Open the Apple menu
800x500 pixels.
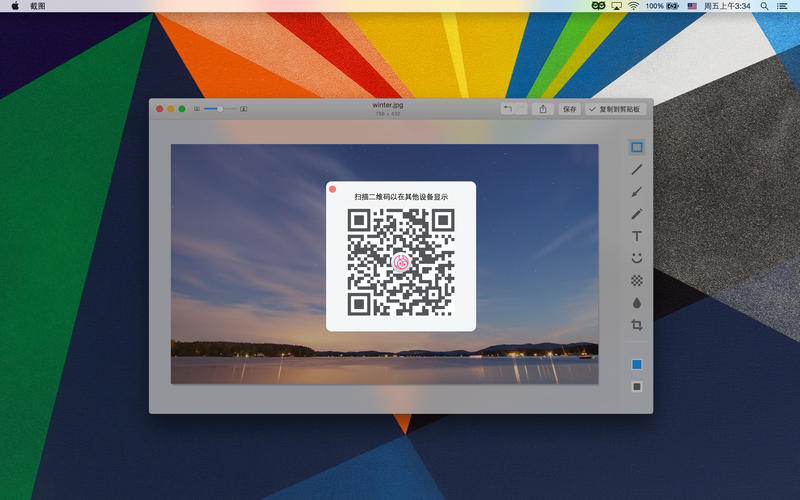tap(15, 6)
